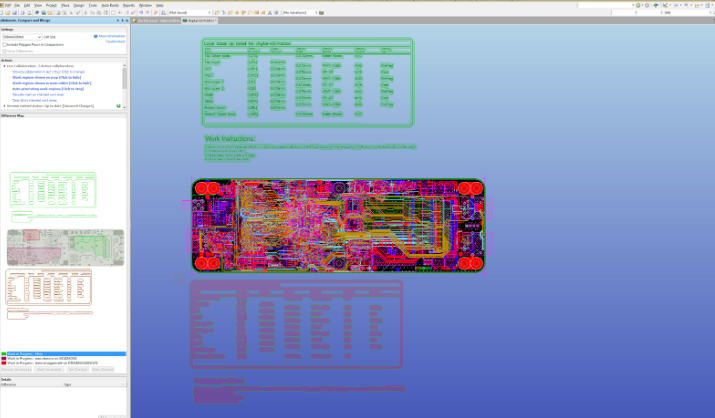Open the (No Variations) toolbar dropdown
Viewport: 715px width, 418px height.
pos(300,13)
